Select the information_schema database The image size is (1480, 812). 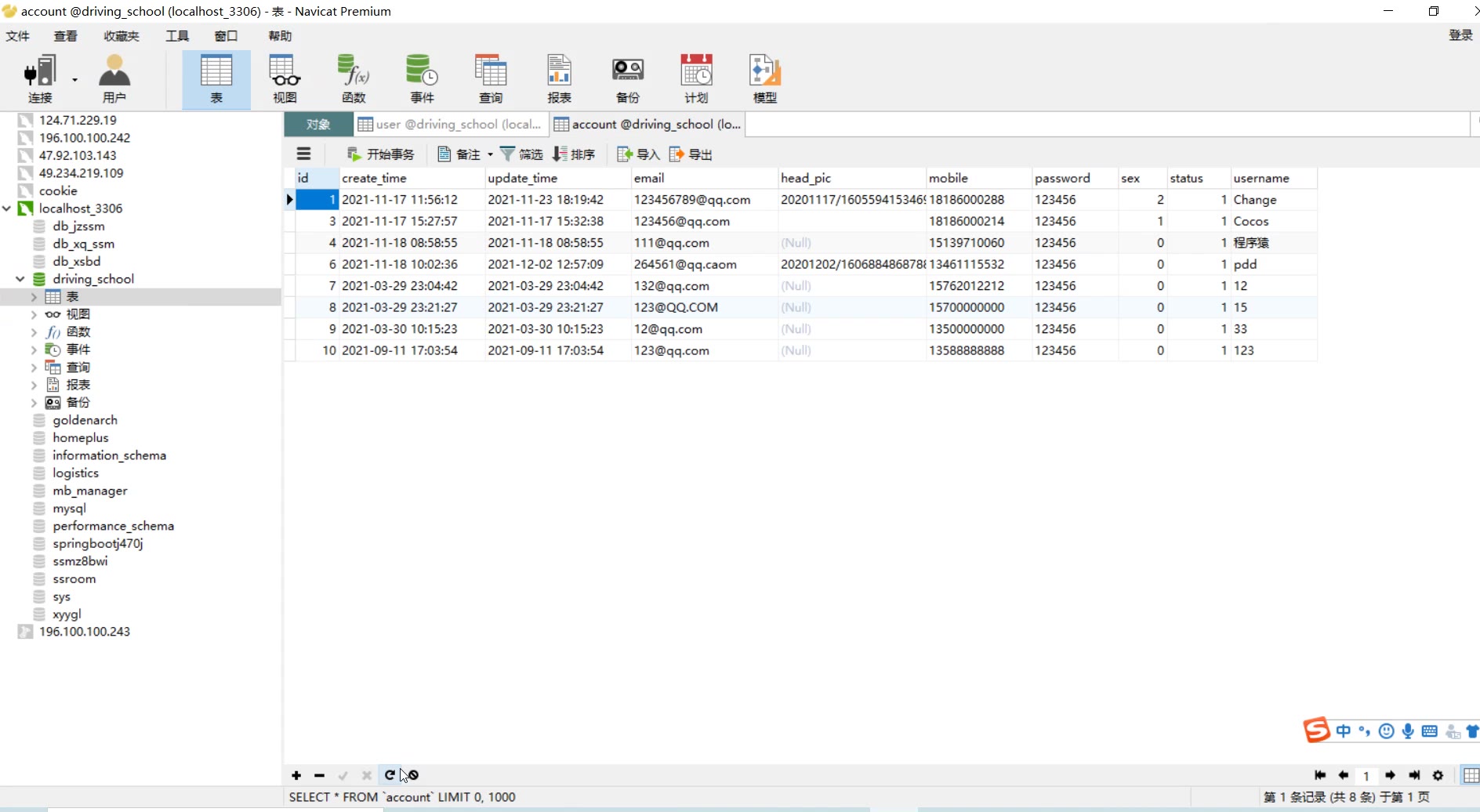(x=109, y=455)
